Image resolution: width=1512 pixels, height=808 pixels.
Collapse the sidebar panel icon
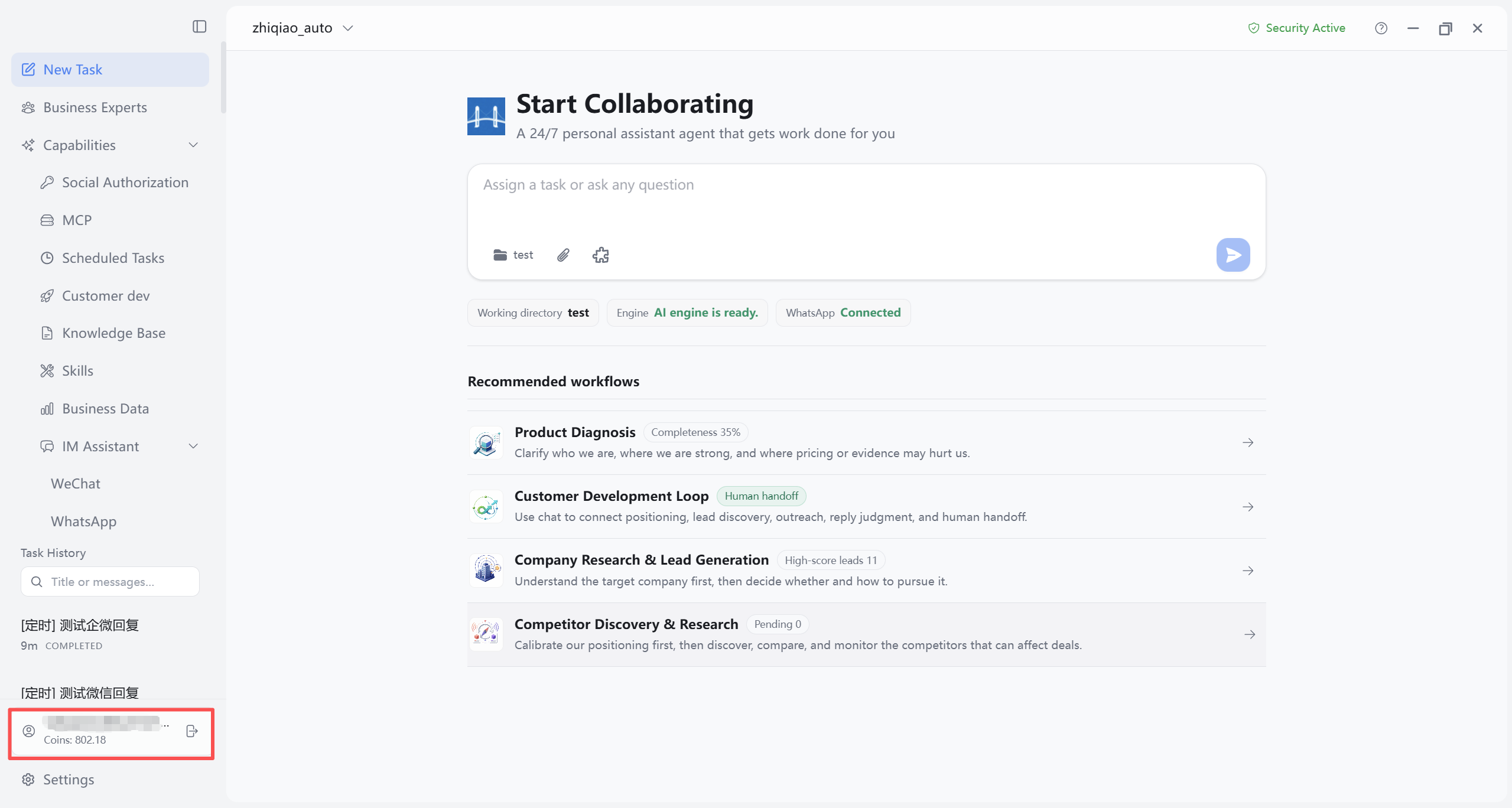point(199,27)
